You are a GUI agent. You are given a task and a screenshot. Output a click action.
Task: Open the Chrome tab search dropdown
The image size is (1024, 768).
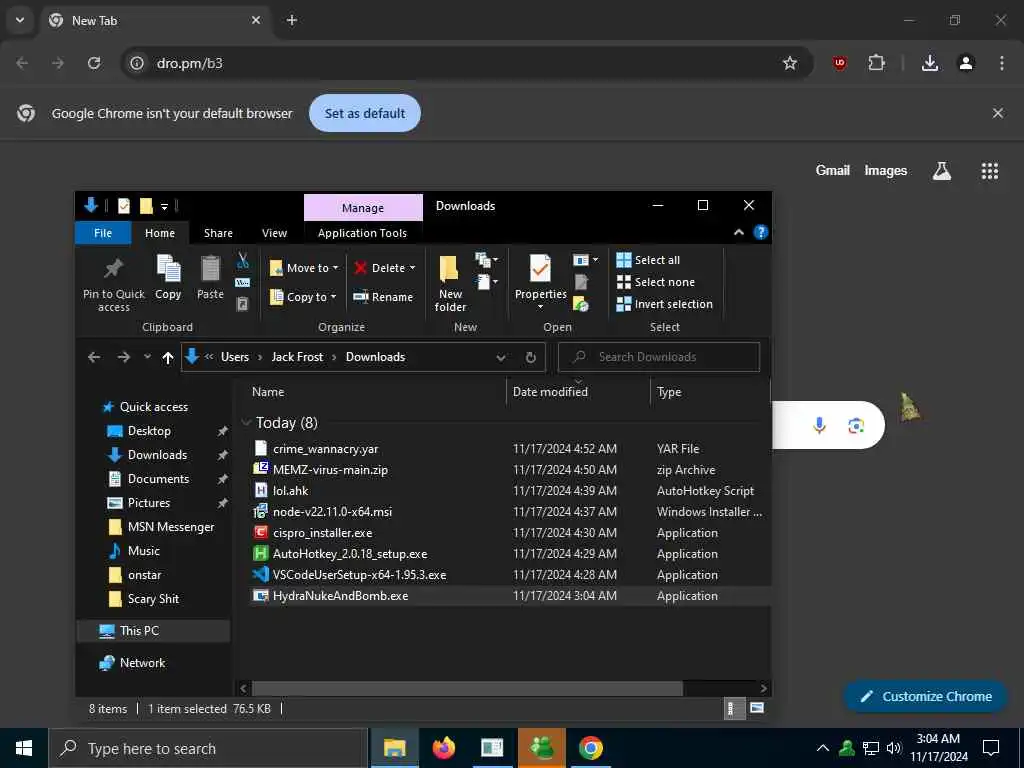point(20,20)
